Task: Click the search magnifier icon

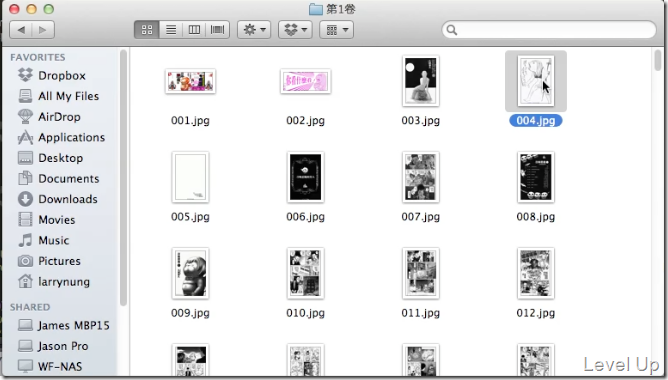Action: [452, 30]
